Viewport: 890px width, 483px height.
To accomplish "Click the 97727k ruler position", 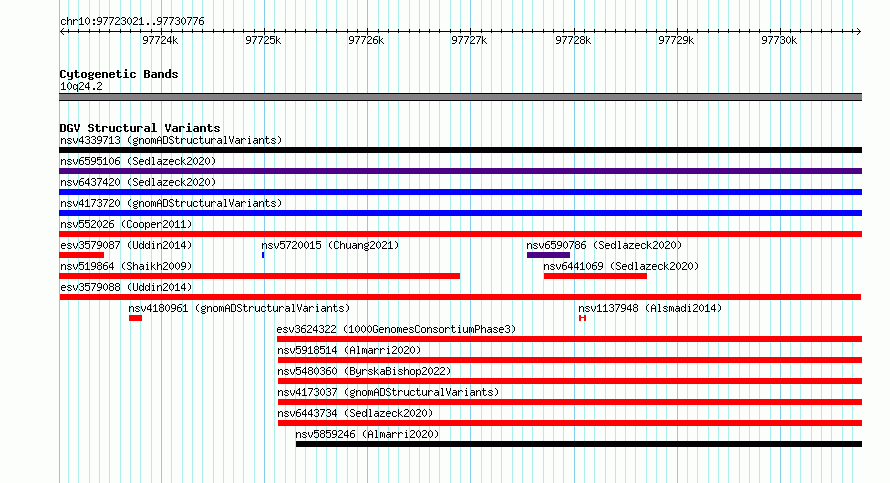I will [x=469, y=40].
